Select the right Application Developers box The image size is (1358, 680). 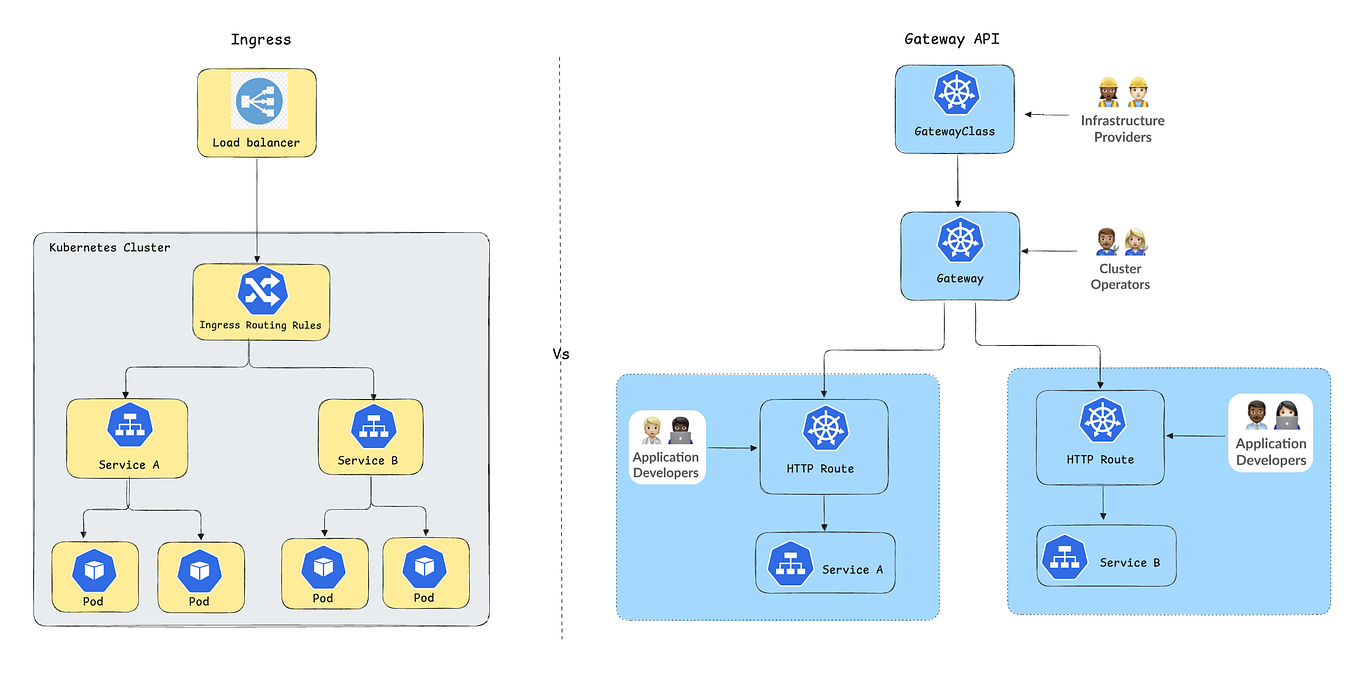[1270, 436]
